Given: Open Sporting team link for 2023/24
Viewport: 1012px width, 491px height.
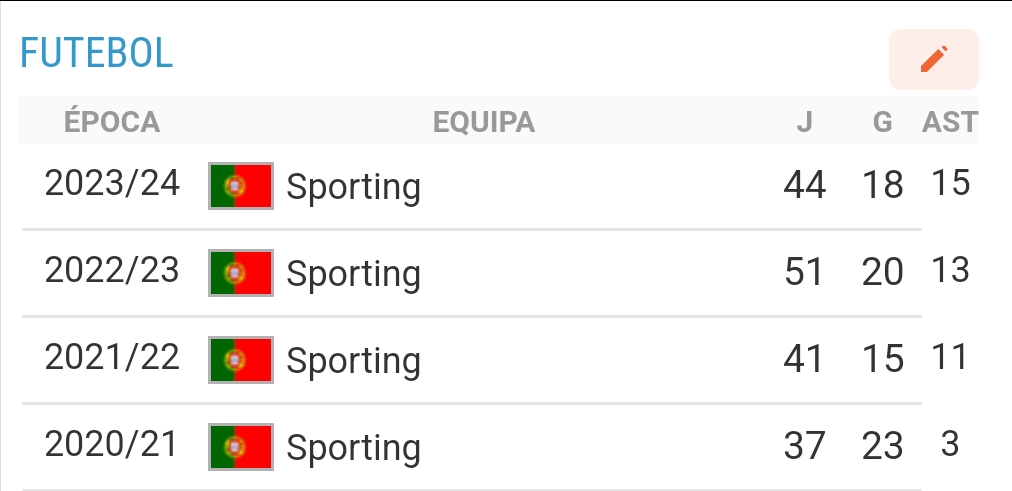Looking at the screenshot, I should click(353, 187).
